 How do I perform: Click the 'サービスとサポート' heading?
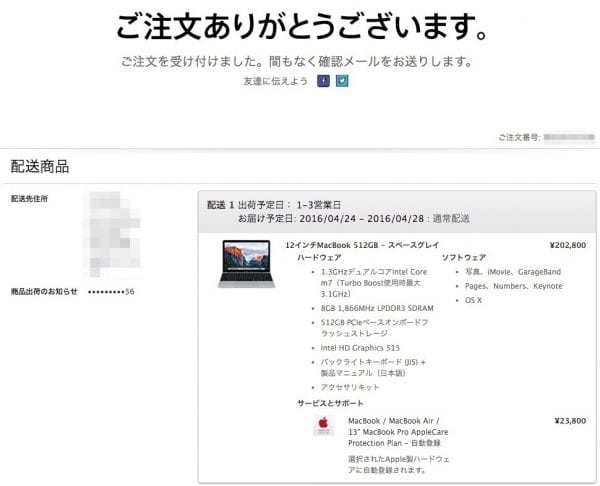[x=330, y=403]
